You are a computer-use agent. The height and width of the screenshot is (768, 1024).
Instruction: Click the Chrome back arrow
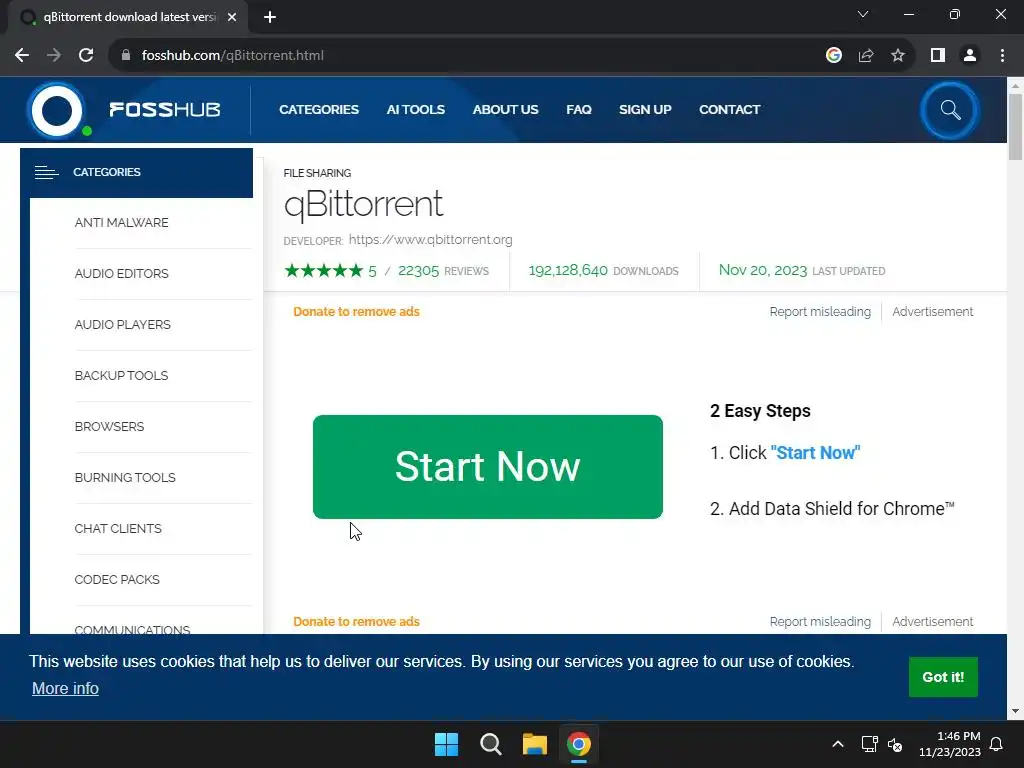22,56
